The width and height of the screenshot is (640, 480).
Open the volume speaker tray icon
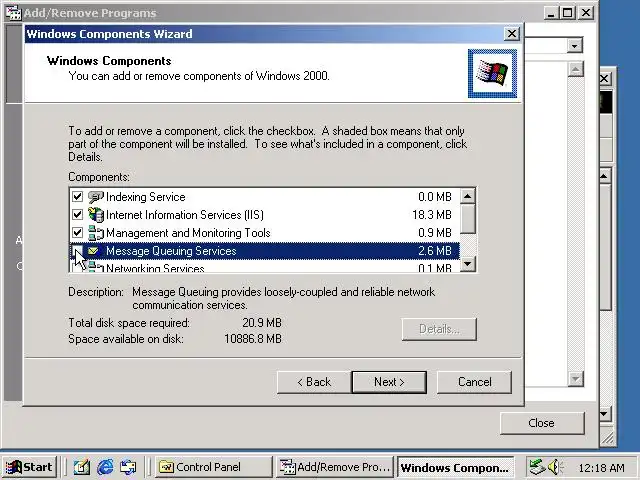coord(554,467)
